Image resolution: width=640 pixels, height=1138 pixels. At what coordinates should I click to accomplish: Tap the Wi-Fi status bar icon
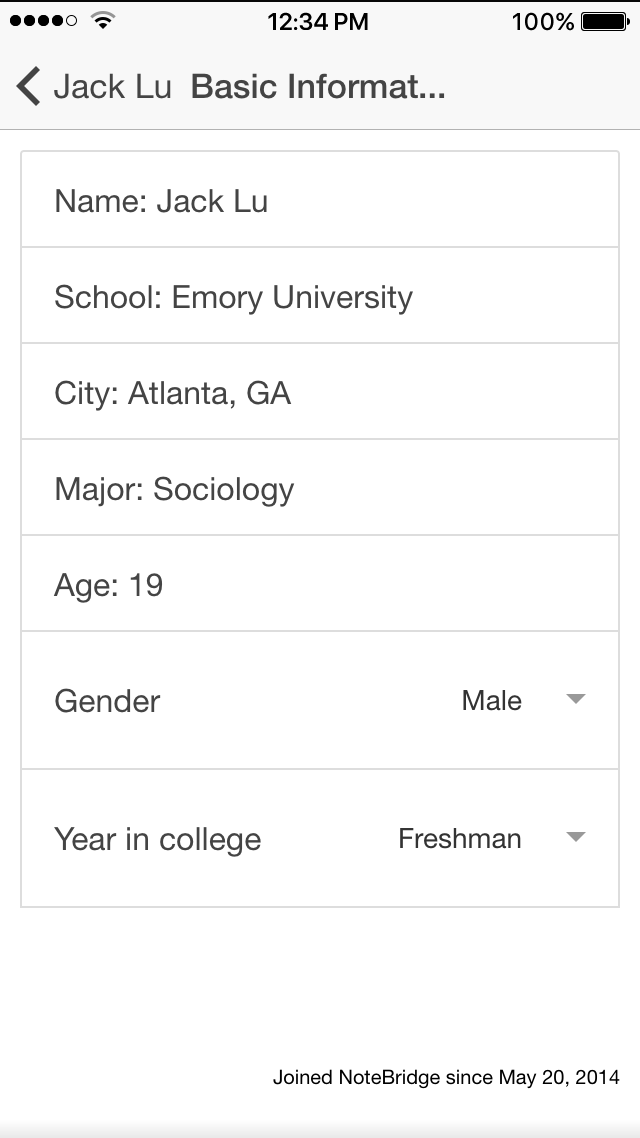pos(101,21)
